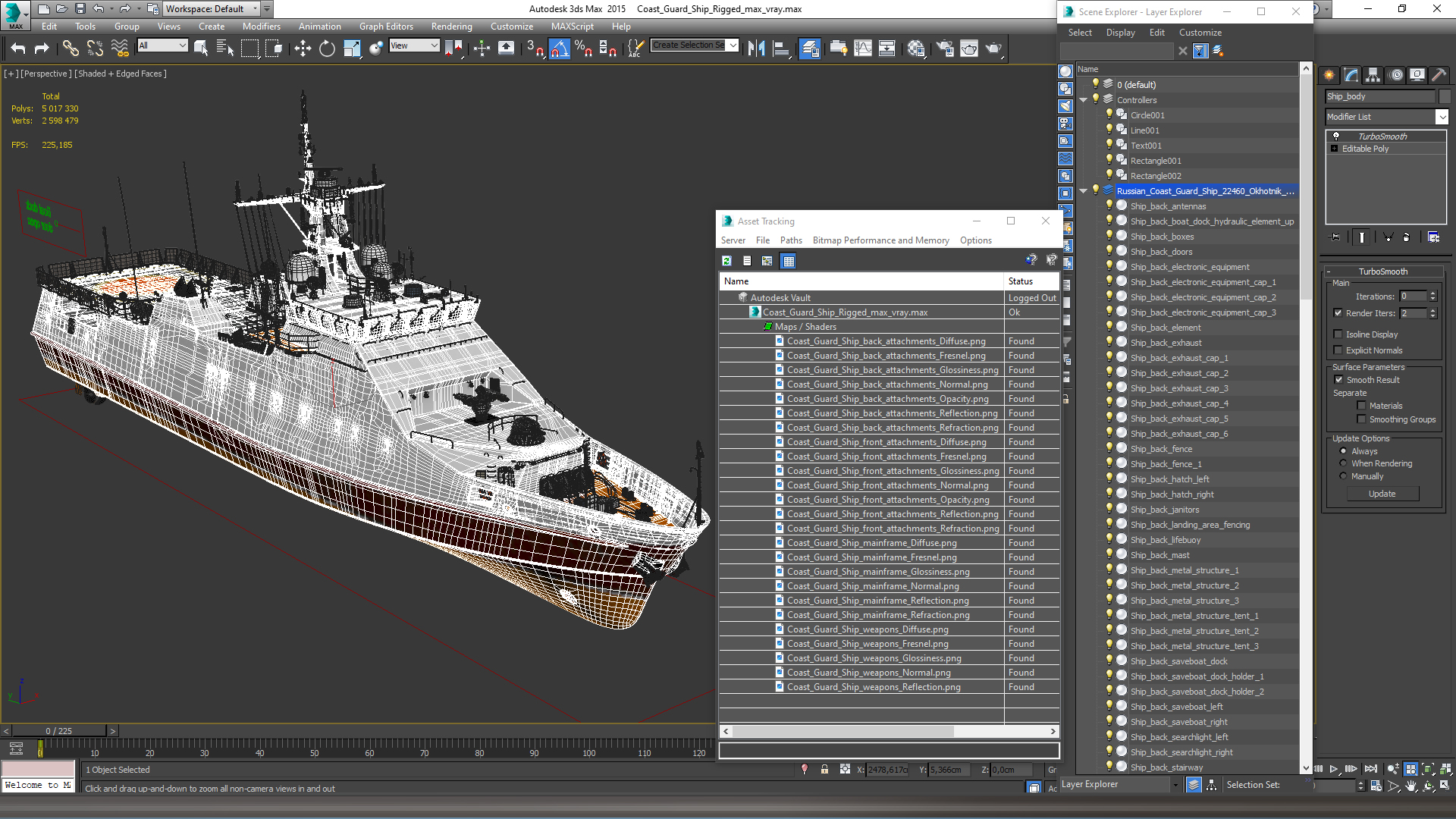Click the Selection Lock toggle padlock
This screenshot has height=819, width=1456.
(x=824, y=769)
